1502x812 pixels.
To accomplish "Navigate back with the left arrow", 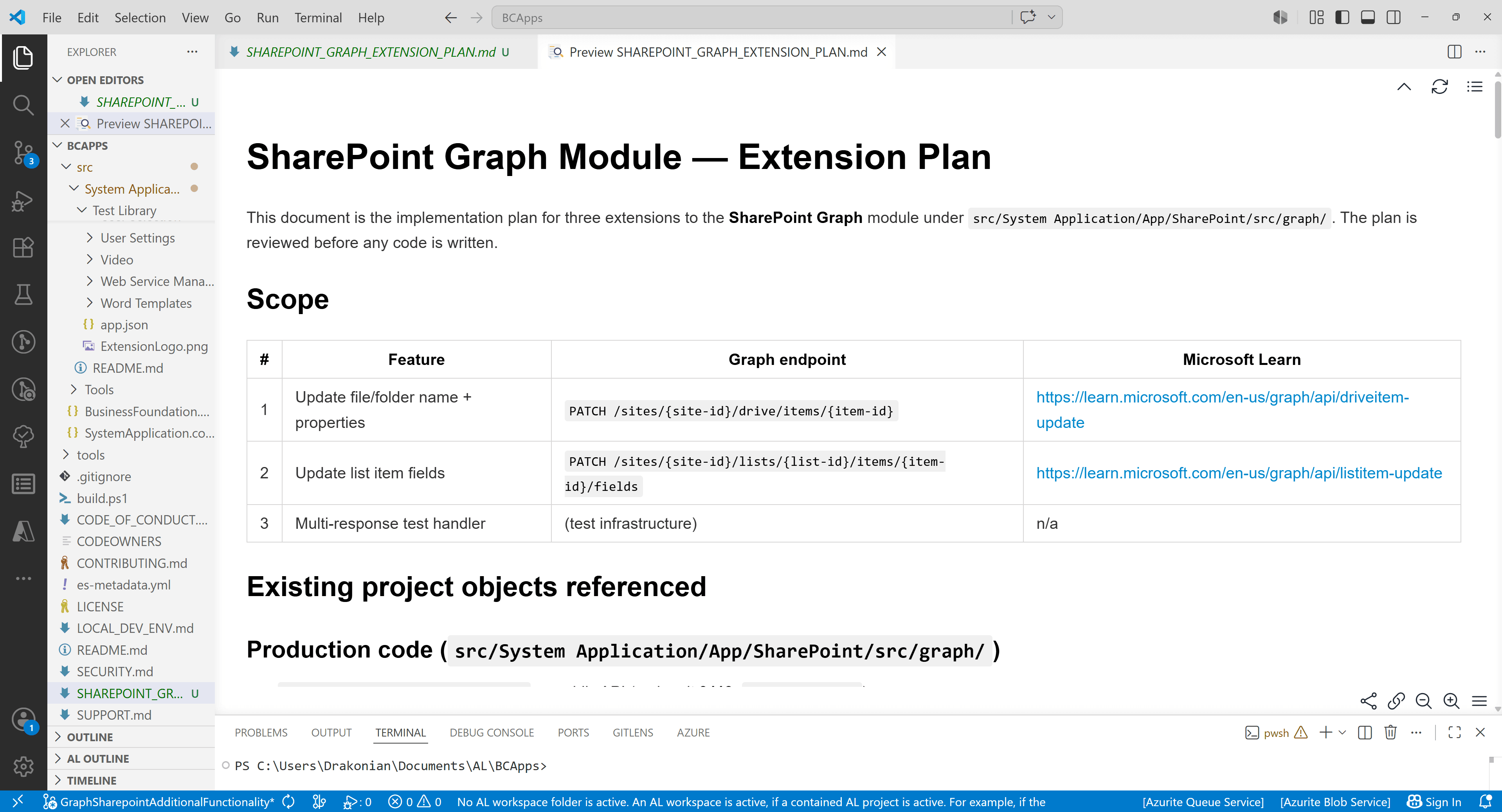I will pyautogui.click(x=451, y=18).
